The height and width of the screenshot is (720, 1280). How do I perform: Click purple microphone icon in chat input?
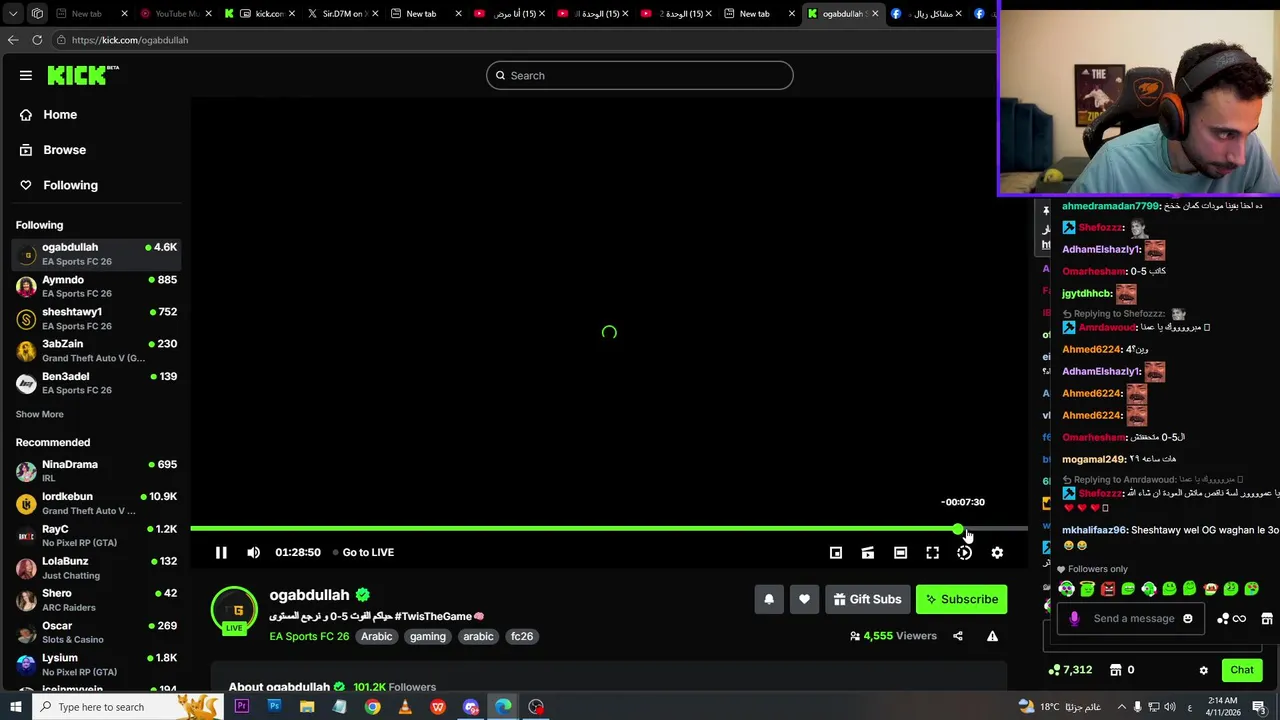1074,618
